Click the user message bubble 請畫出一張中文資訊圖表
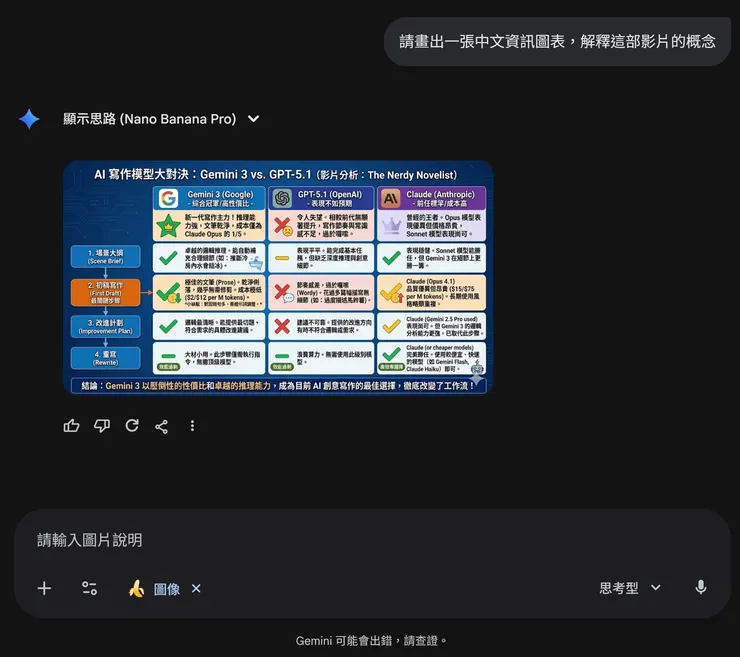This screenshot has height=657, width=740. [557, 42]
